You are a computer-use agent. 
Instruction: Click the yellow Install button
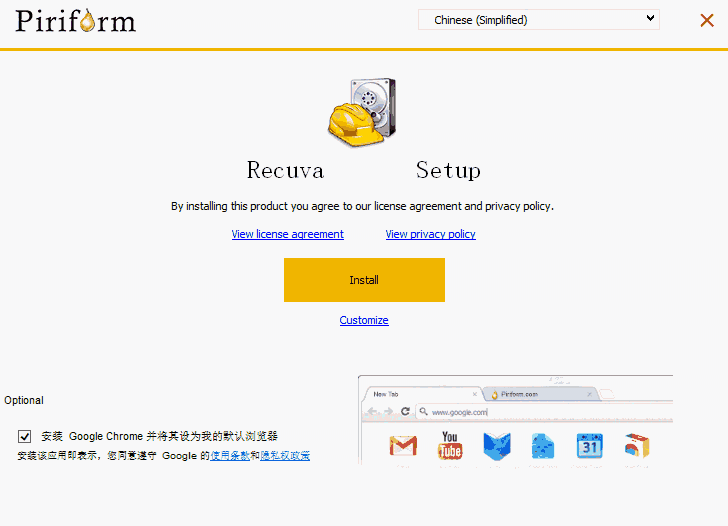(364, 280)
